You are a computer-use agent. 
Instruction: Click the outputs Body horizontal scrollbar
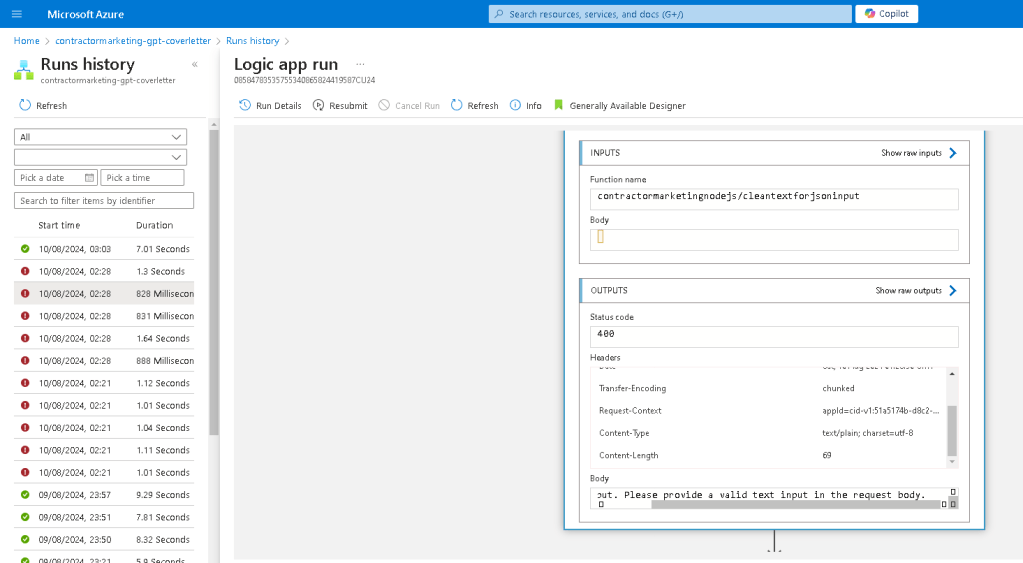coord(795,504)
